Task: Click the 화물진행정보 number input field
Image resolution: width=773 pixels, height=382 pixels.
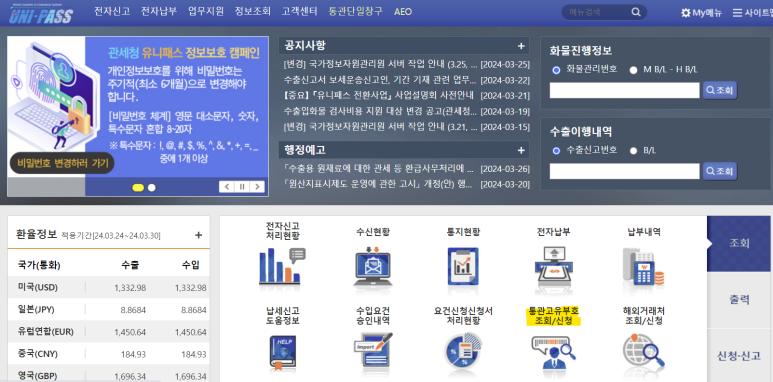Action: (625, 90)
